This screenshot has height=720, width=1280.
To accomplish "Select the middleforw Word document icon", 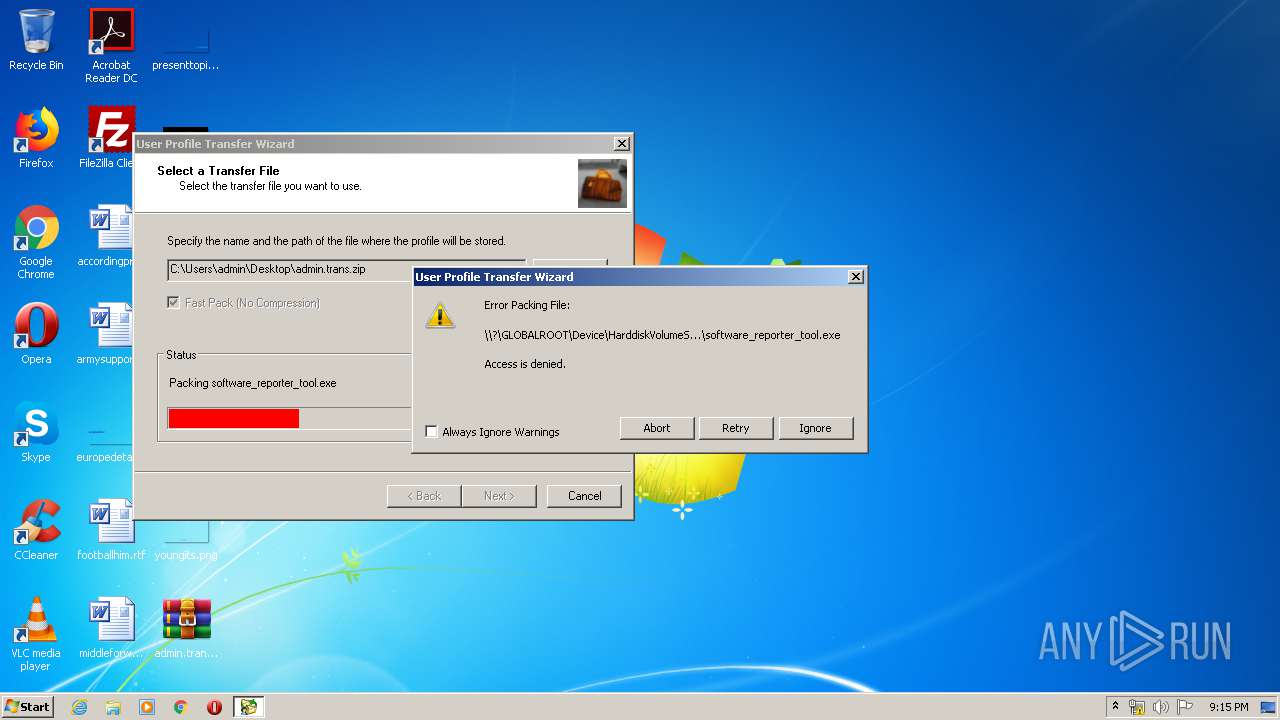I will coord(111,628).
